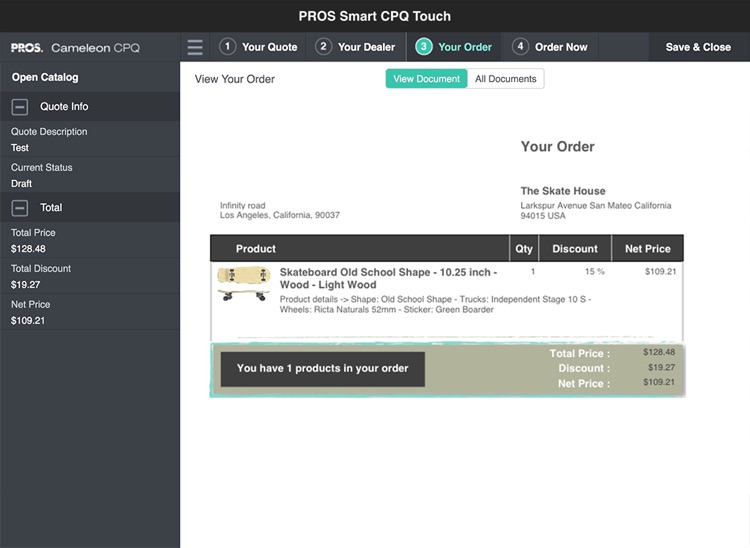Click quantity 1 in the table row
Screen dimensions: 750x548
pos(533,272)
